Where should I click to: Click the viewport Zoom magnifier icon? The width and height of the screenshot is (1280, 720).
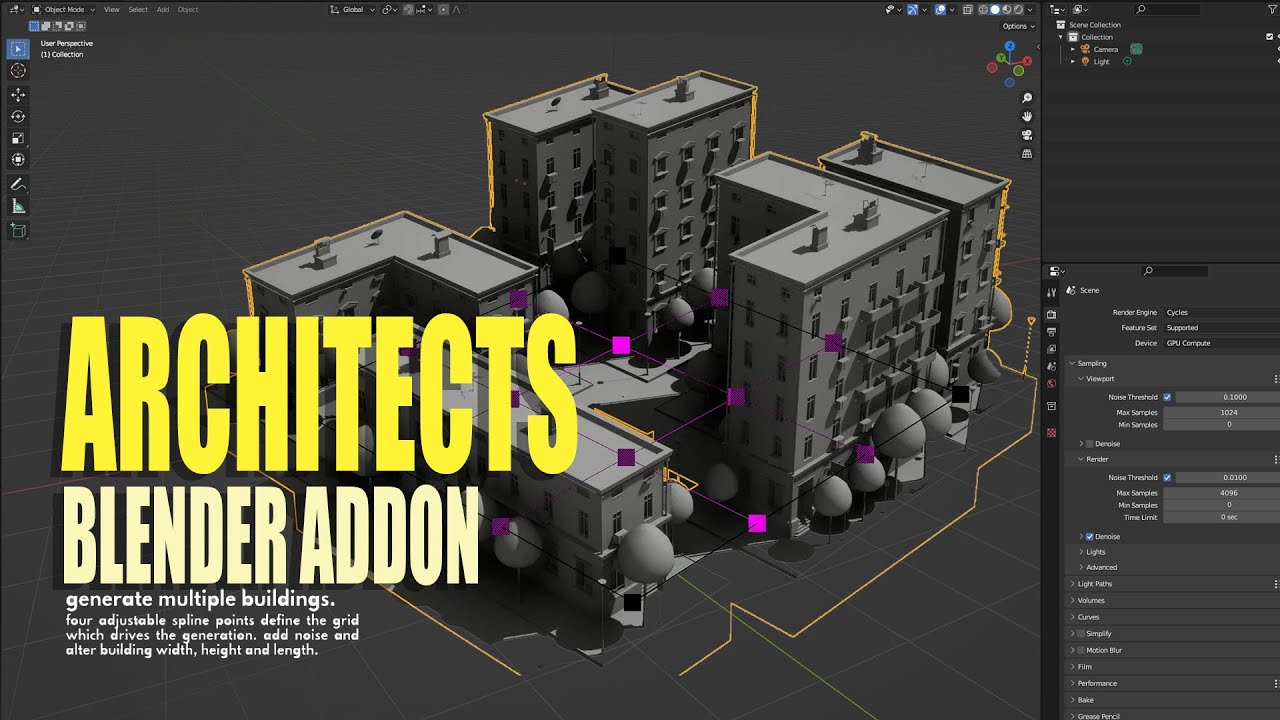tap(1027, 98)
